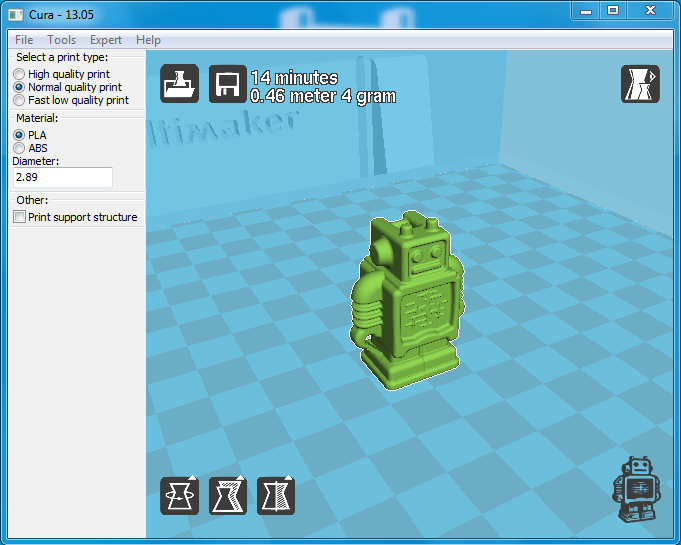Click the Load model icon

179,84
